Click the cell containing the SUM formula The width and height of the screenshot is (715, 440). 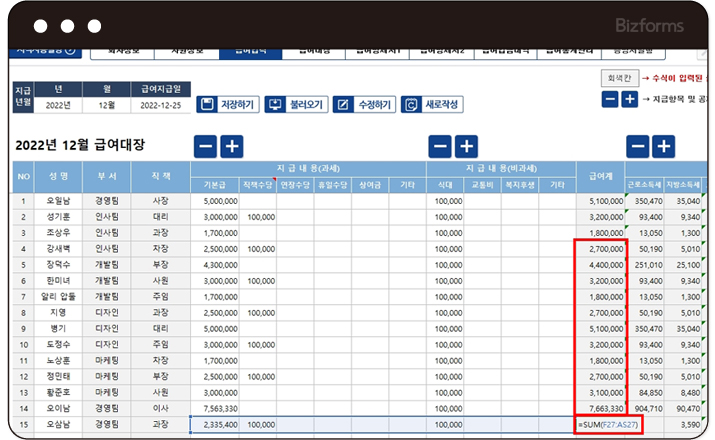[601, 425]
